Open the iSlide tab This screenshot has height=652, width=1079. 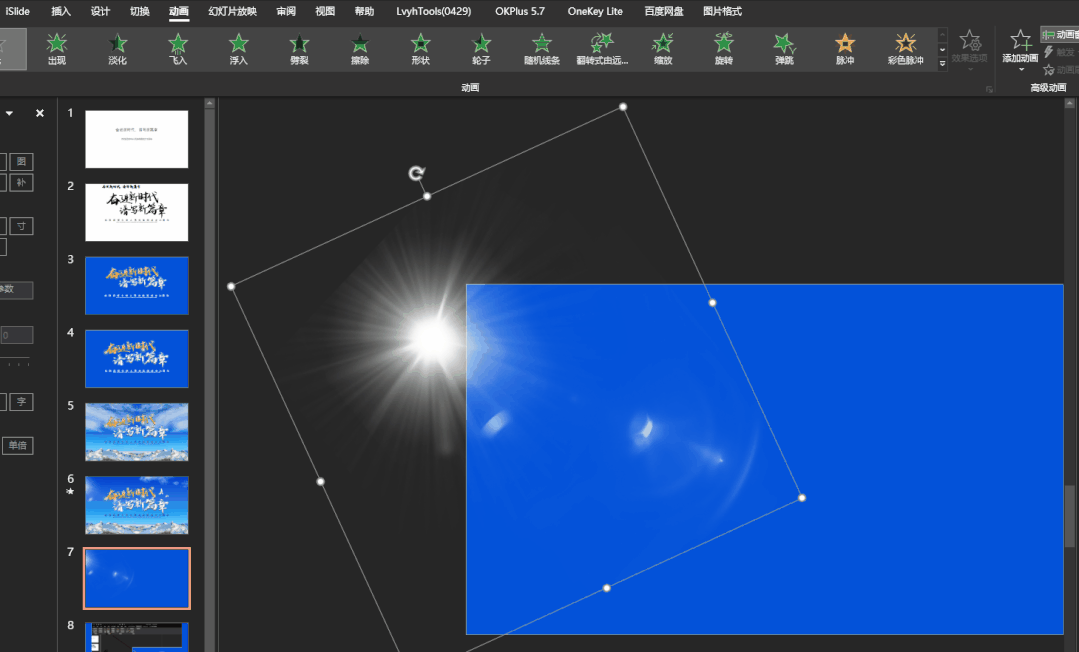pyautogui.click(x=17, y=11)
